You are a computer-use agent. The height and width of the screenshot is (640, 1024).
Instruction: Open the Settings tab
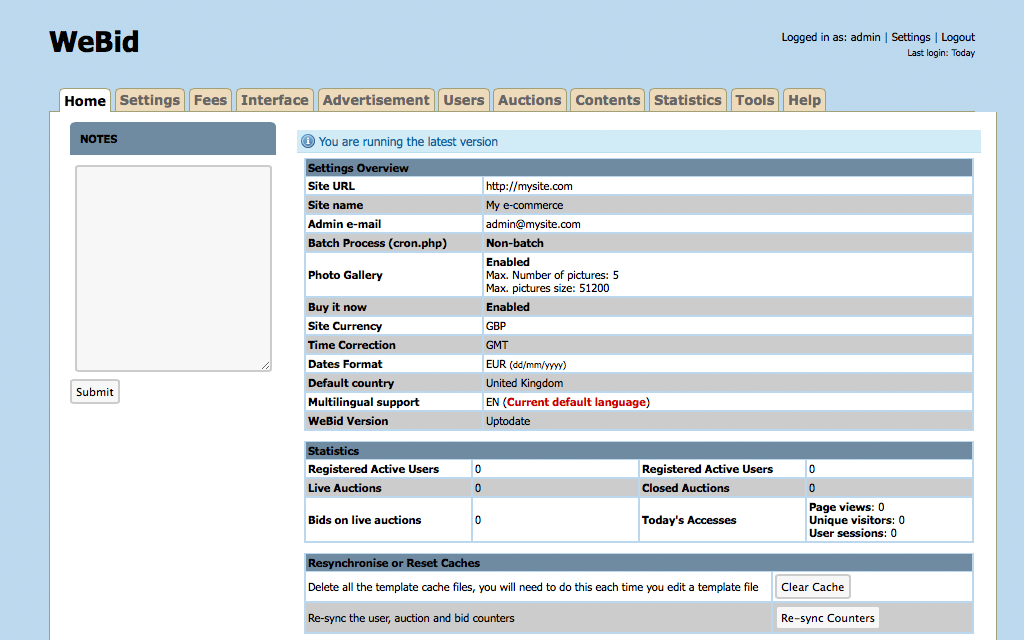(149, 100)
